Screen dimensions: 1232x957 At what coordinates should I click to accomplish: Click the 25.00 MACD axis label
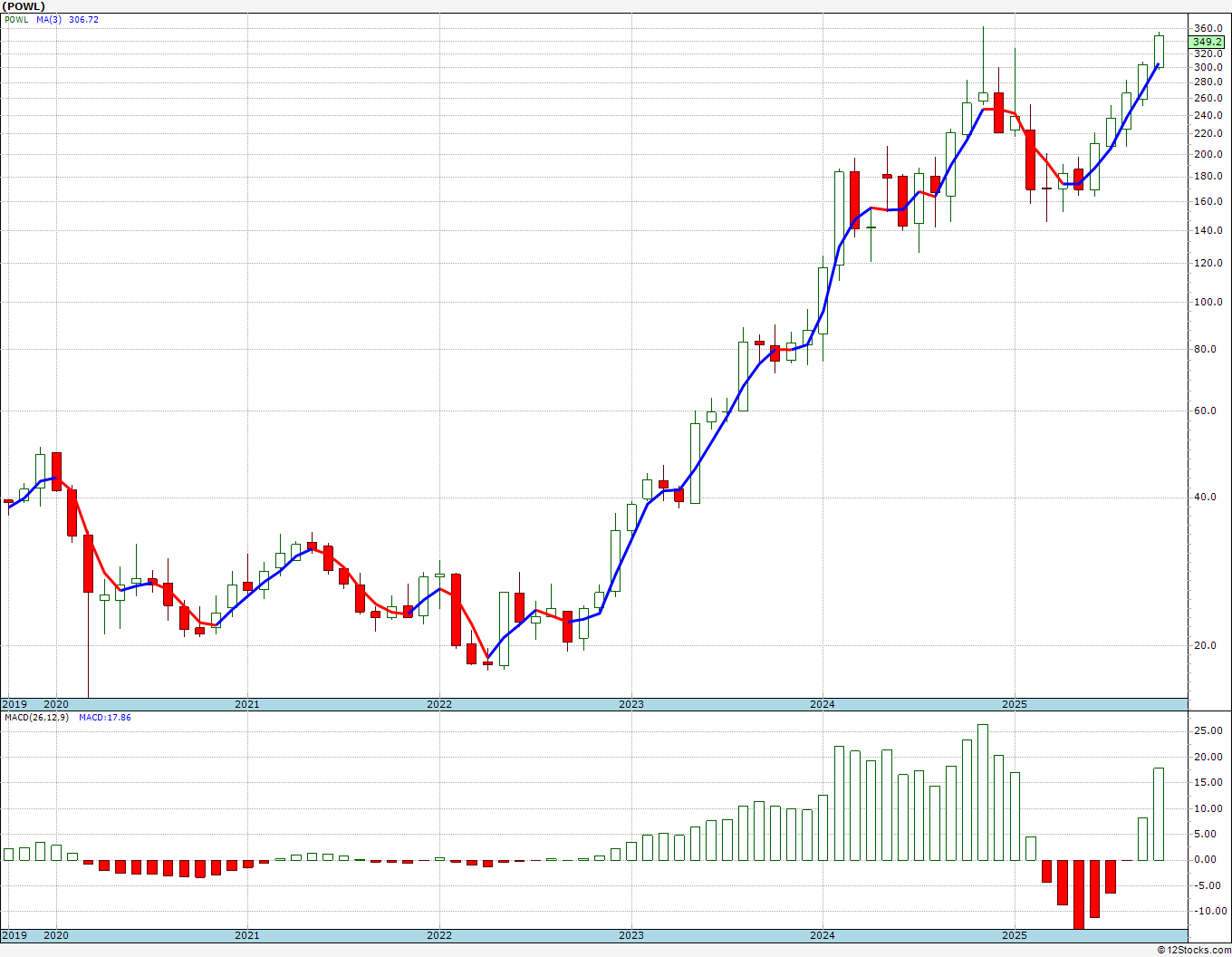[x=1208, y=731]
